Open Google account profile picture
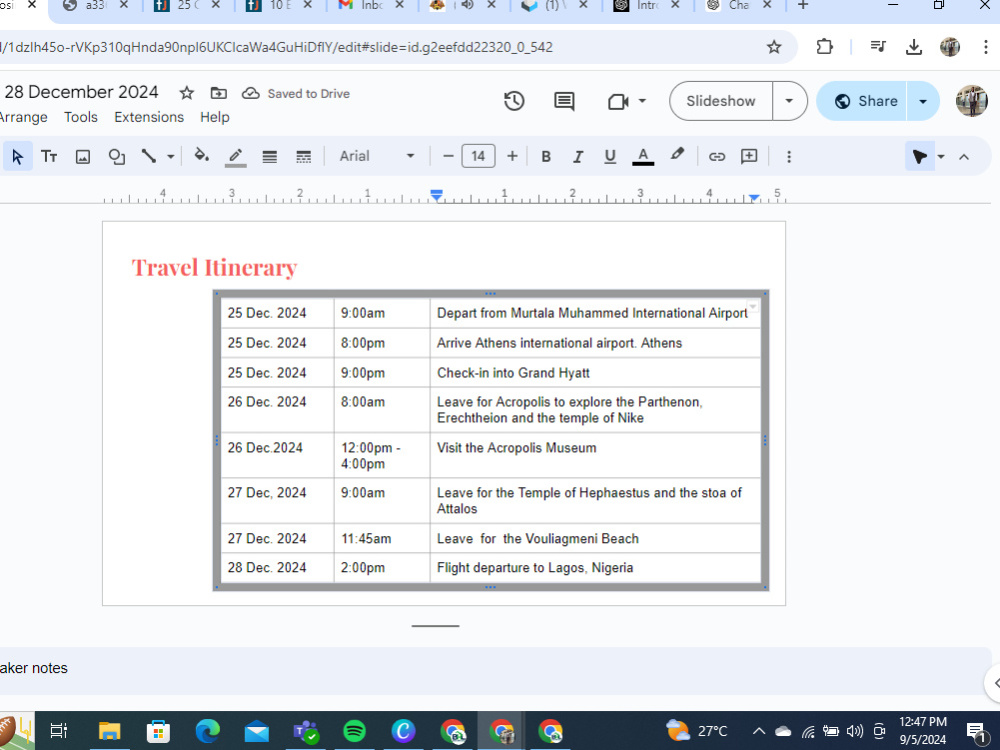Screen dimensions: 1000x750 tap(971, 101)
